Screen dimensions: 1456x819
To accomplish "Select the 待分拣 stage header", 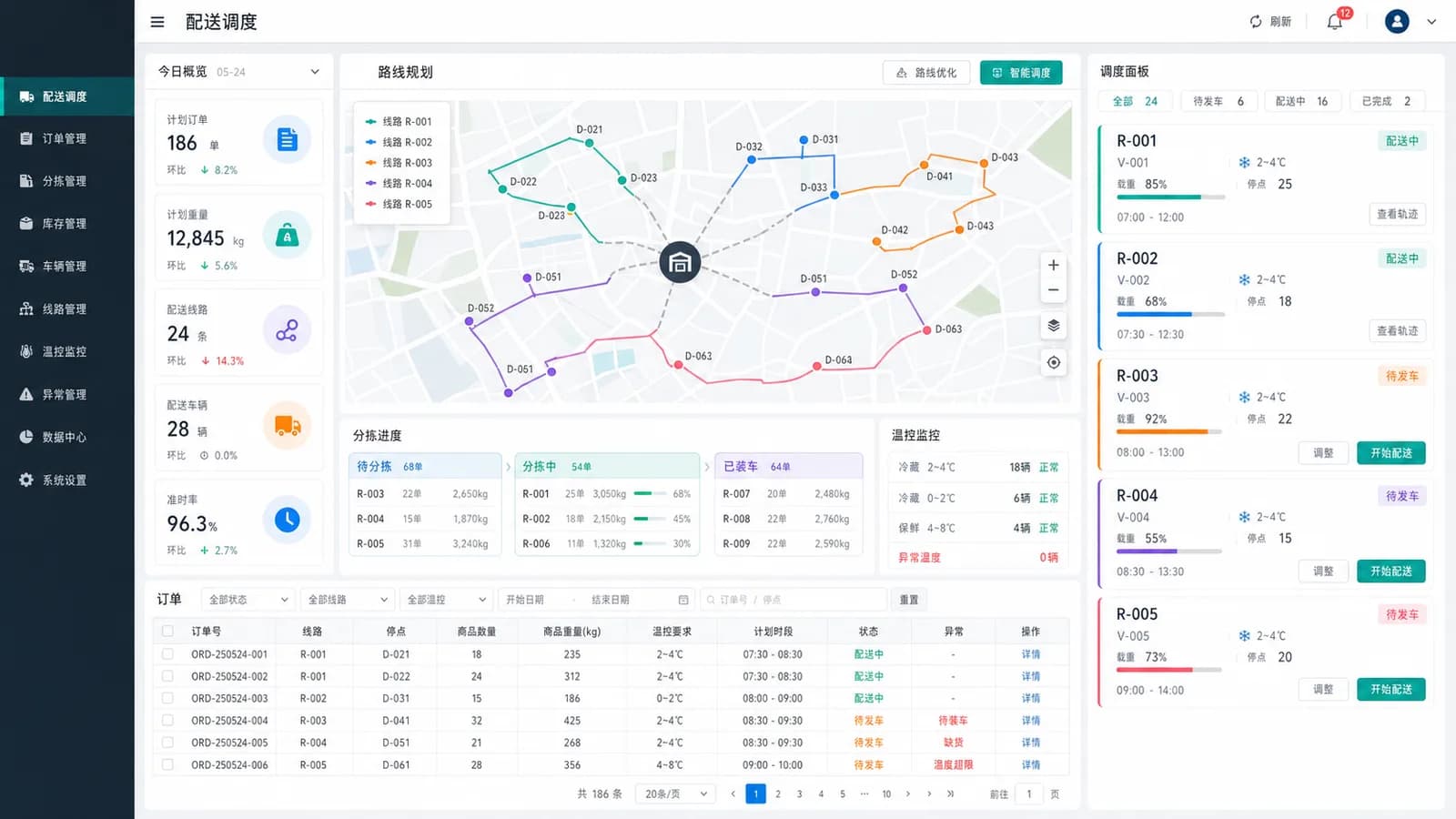I will pos(425,466).
